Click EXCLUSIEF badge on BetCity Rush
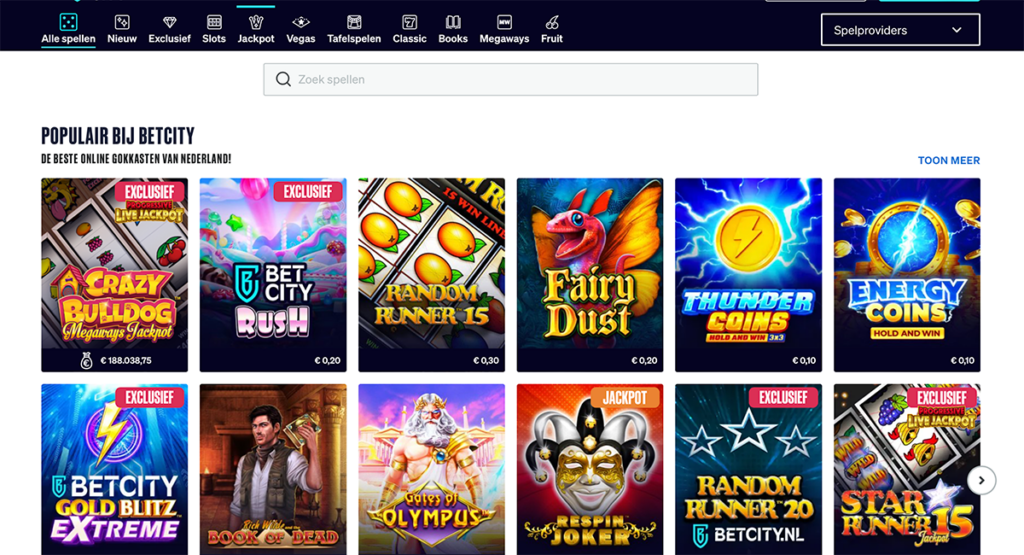The image size is (1024, 555). [x=307, y=191]
